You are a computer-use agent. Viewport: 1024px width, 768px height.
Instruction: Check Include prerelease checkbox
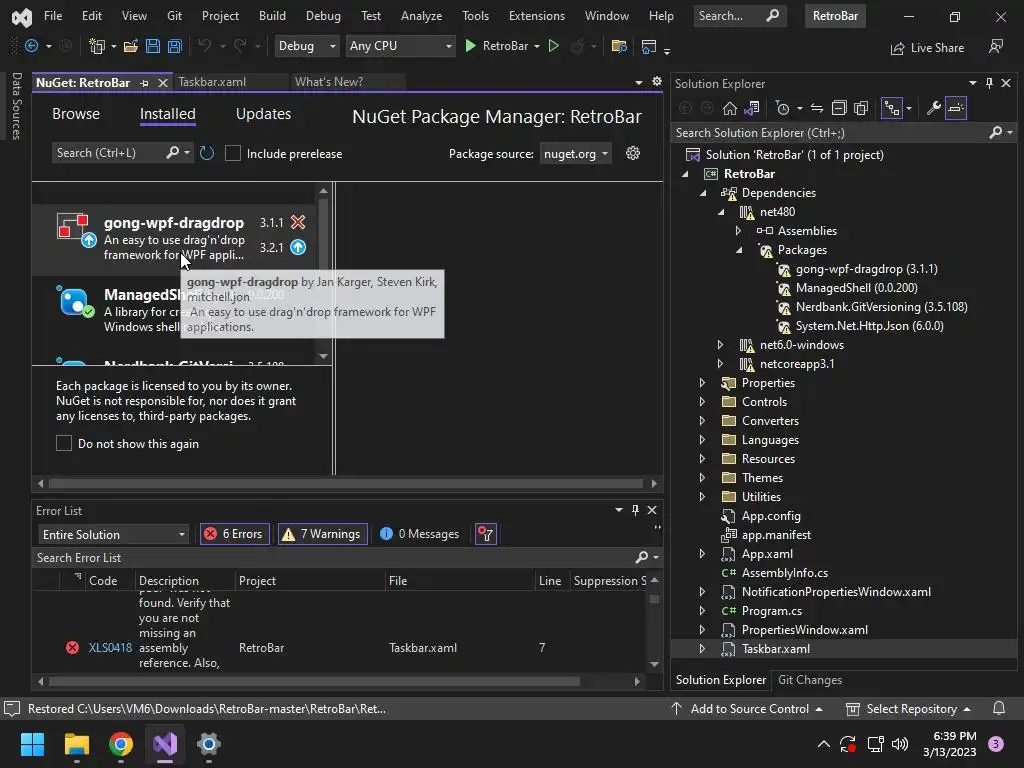tap(232, 153)
